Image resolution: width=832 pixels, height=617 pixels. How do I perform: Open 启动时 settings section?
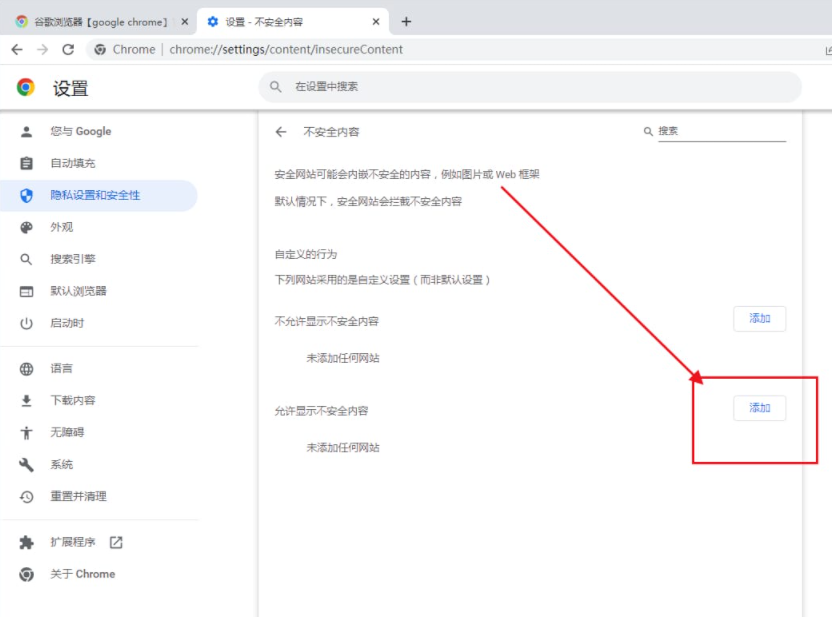[99, 323]
